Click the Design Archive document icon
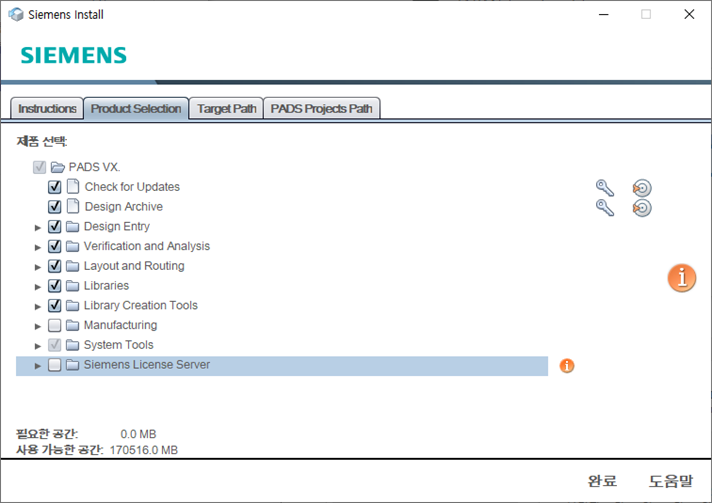The height and width of the screenshot is (503, 712). [73, 206]
